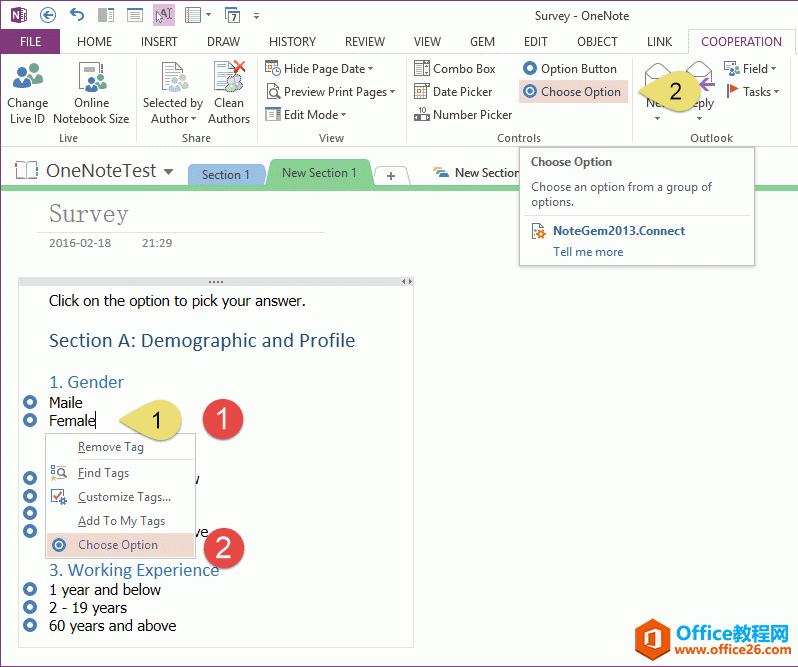Click the notebook icon beside OneNoteTest
This screenshot has width=798, height=667.
26,170
